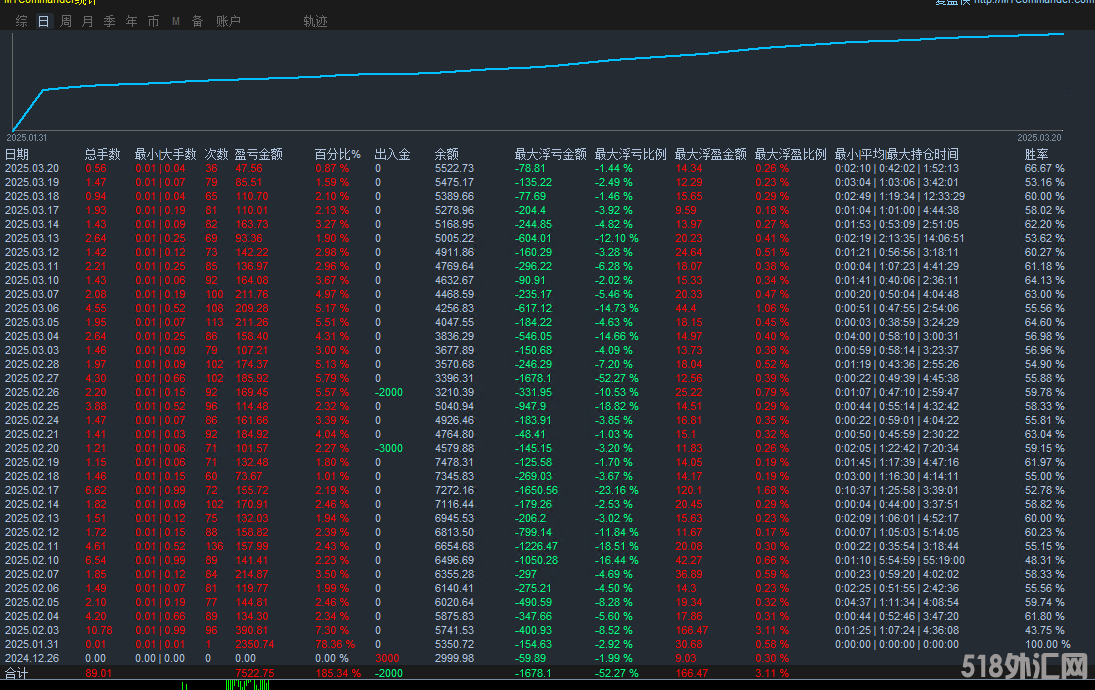Image resolution: width=1095 pixels, height=690 pixels.
Task: Open the 币 currency tab
Action: pos(154,21)
